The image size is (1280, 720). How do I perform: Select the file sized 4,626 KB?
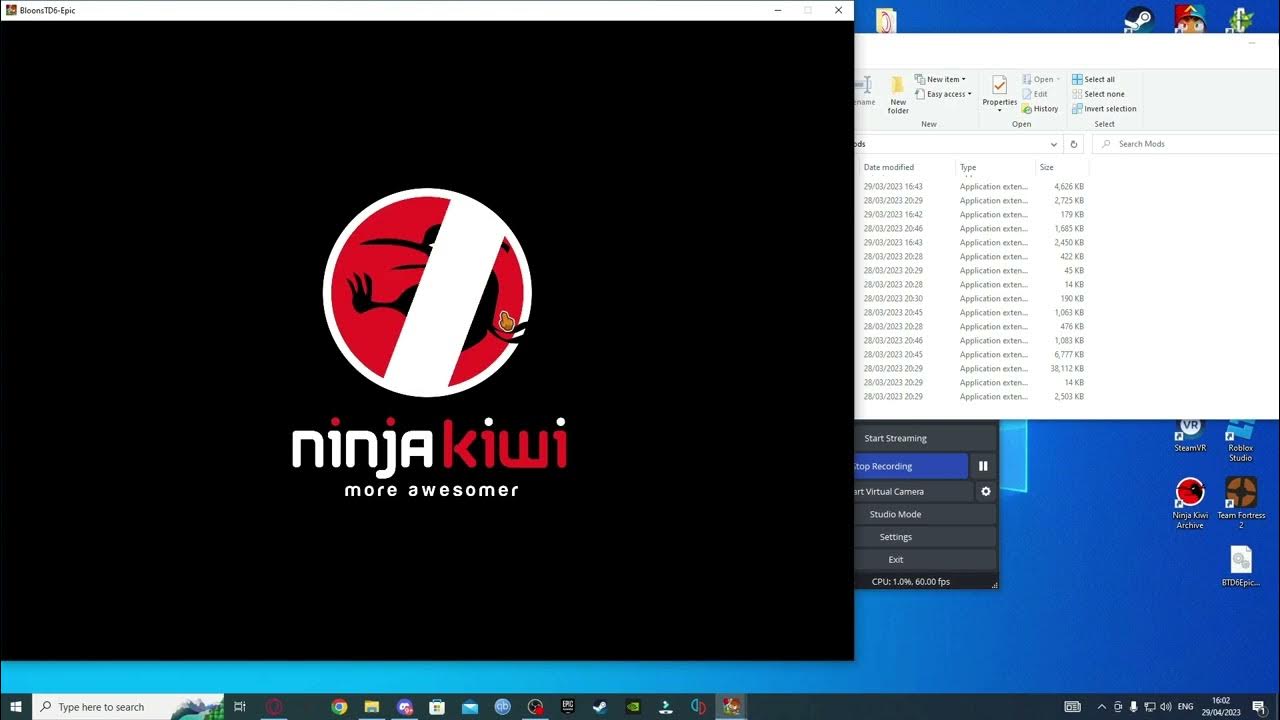tap(972, 186)
